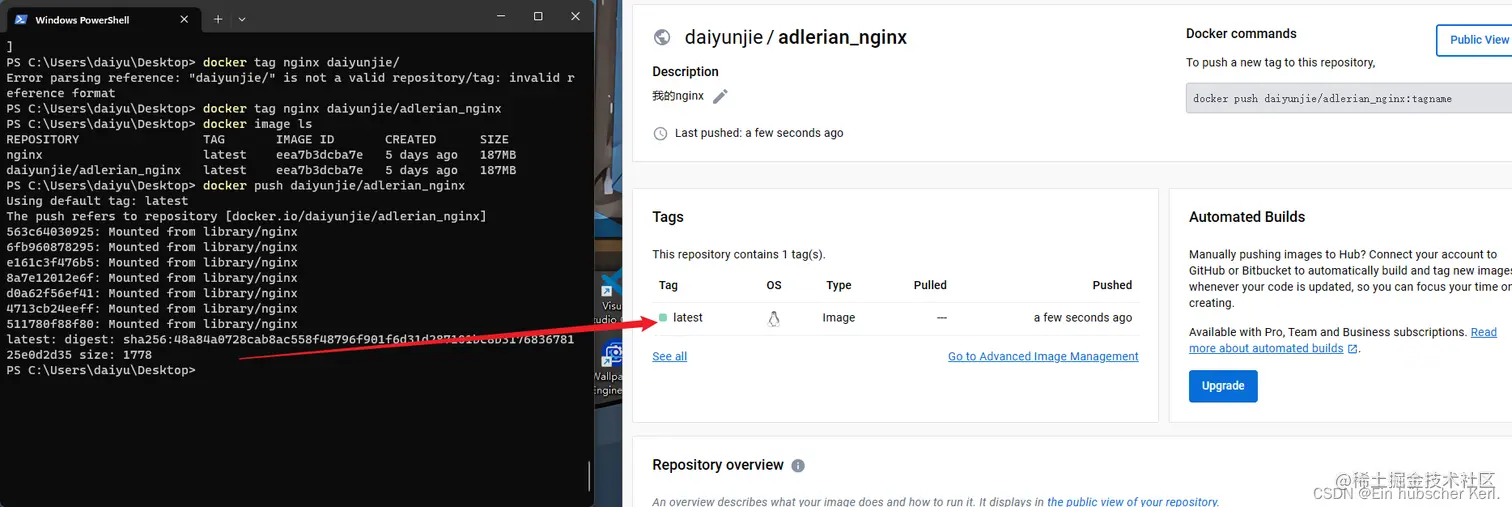Click the docker push daiyunjie/adlerian_nginx terminal command
The height and width of the screenshot is (507, 1512).
[334, 185]
